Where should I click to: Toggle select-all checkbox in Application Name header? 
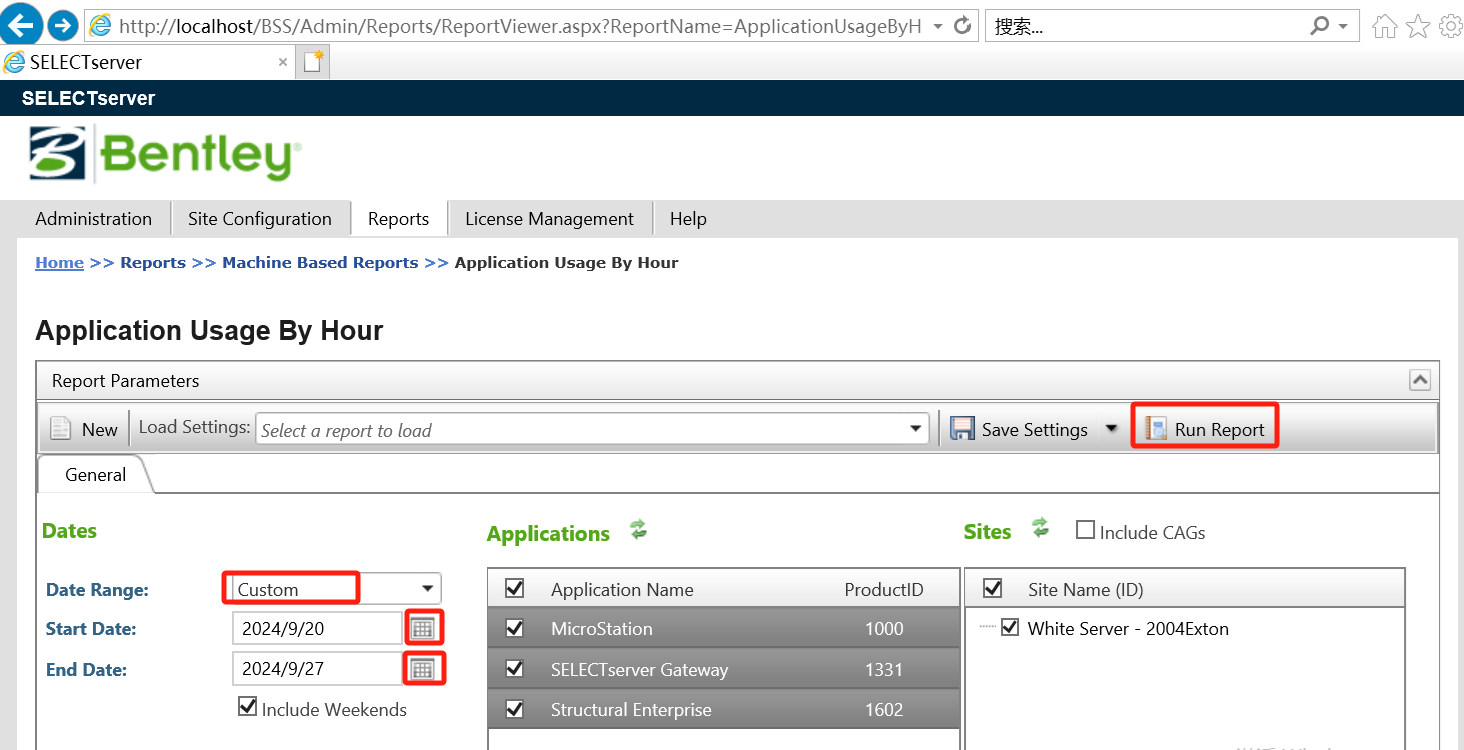point(514,588)
